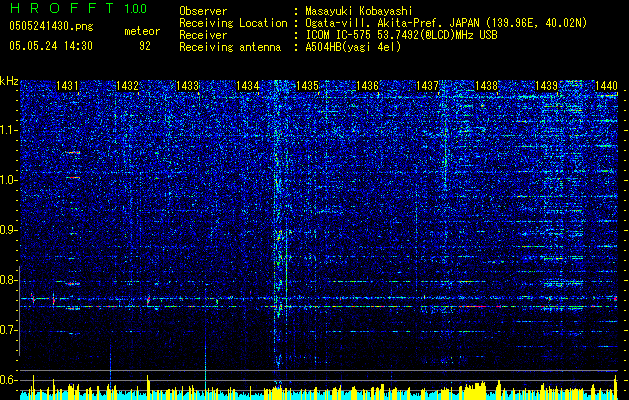Click the 0.8 frequency axis label
The image size is (629, 400).
(x=9, y=280)
